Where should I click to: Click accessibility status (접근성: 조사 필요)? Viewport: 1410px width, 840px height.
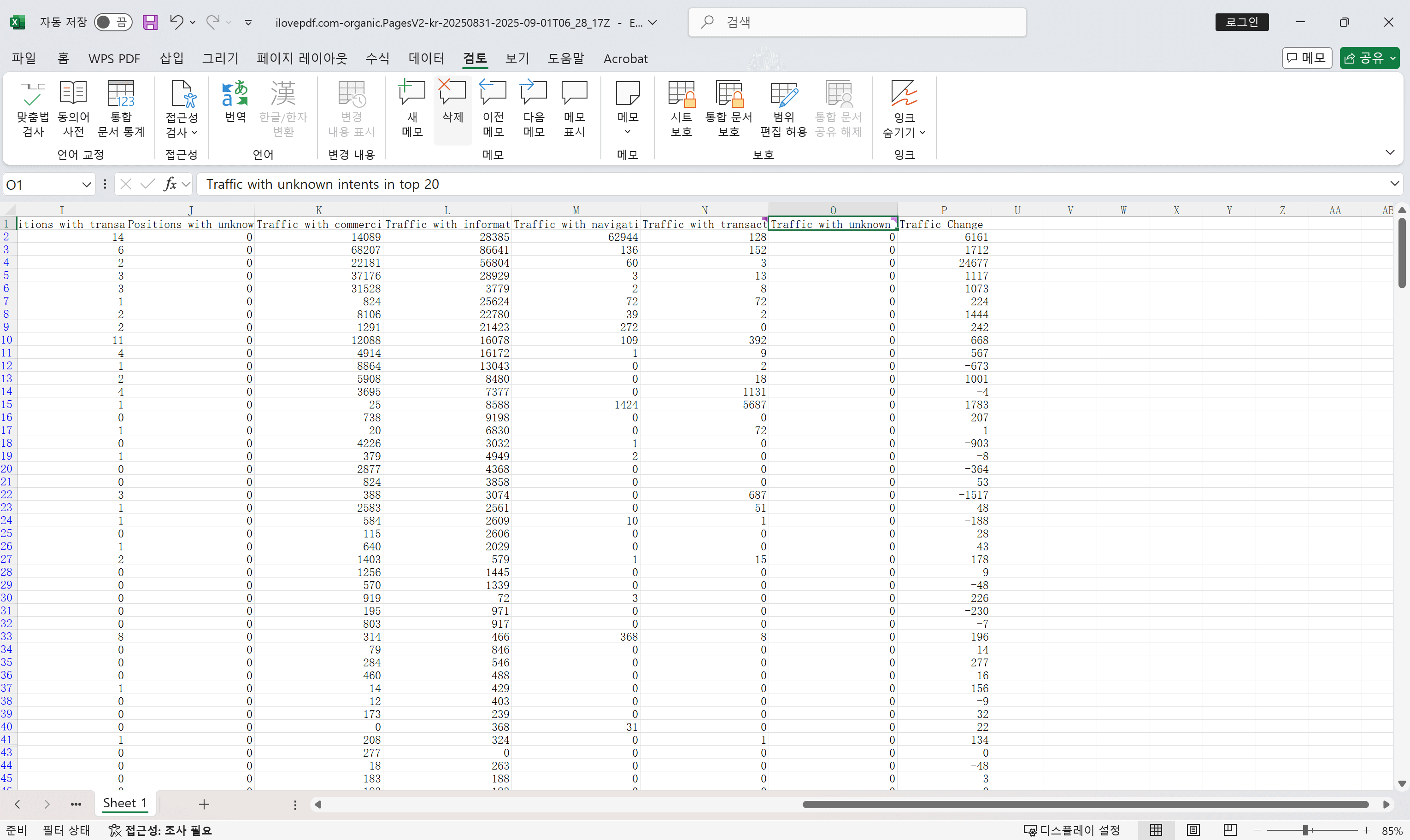point(160,830)
